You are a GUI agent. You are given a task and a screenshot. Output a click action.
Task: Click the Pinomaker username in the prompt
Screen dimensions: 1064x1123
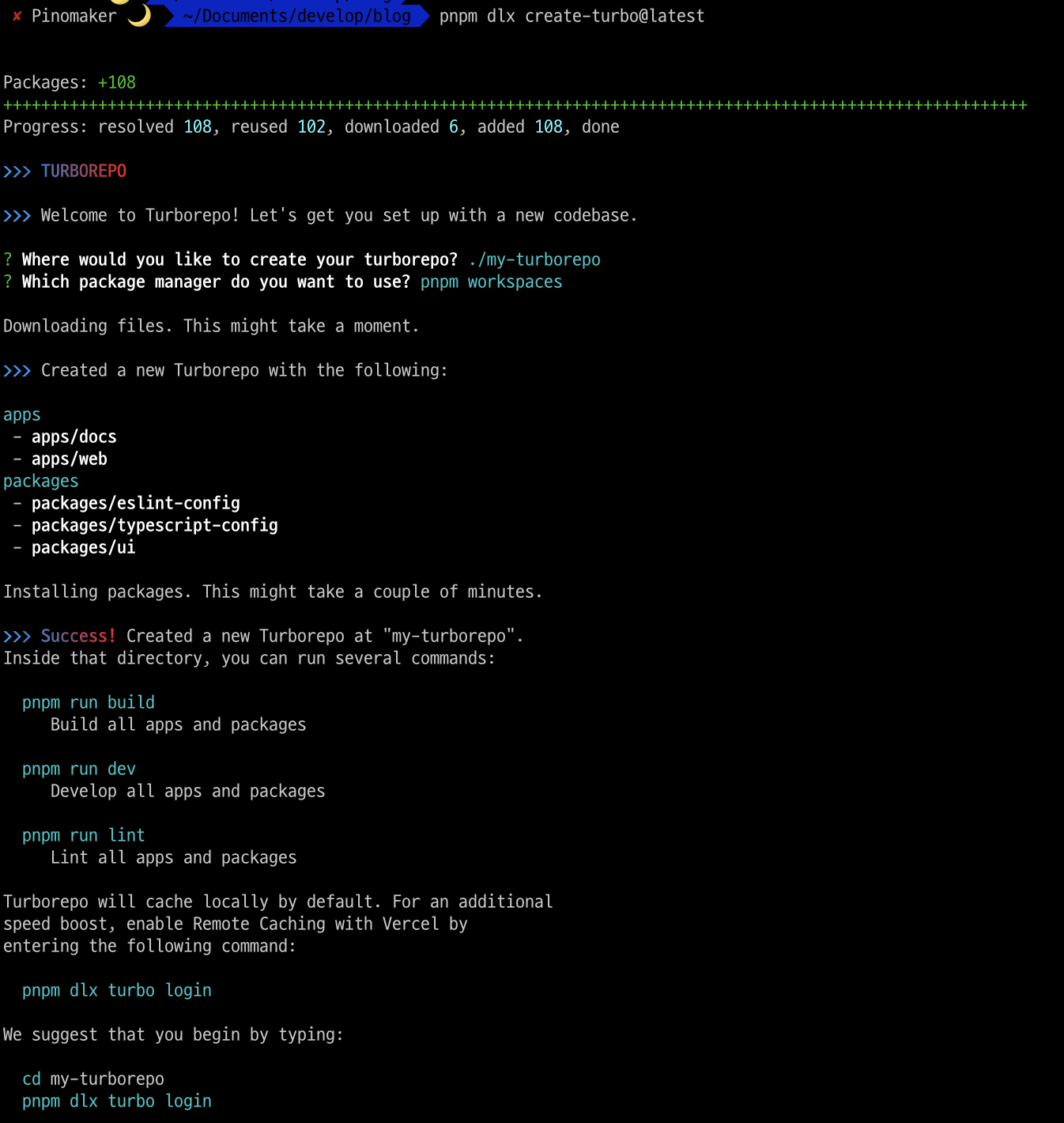pyautogui.click(x=74, y=16)
